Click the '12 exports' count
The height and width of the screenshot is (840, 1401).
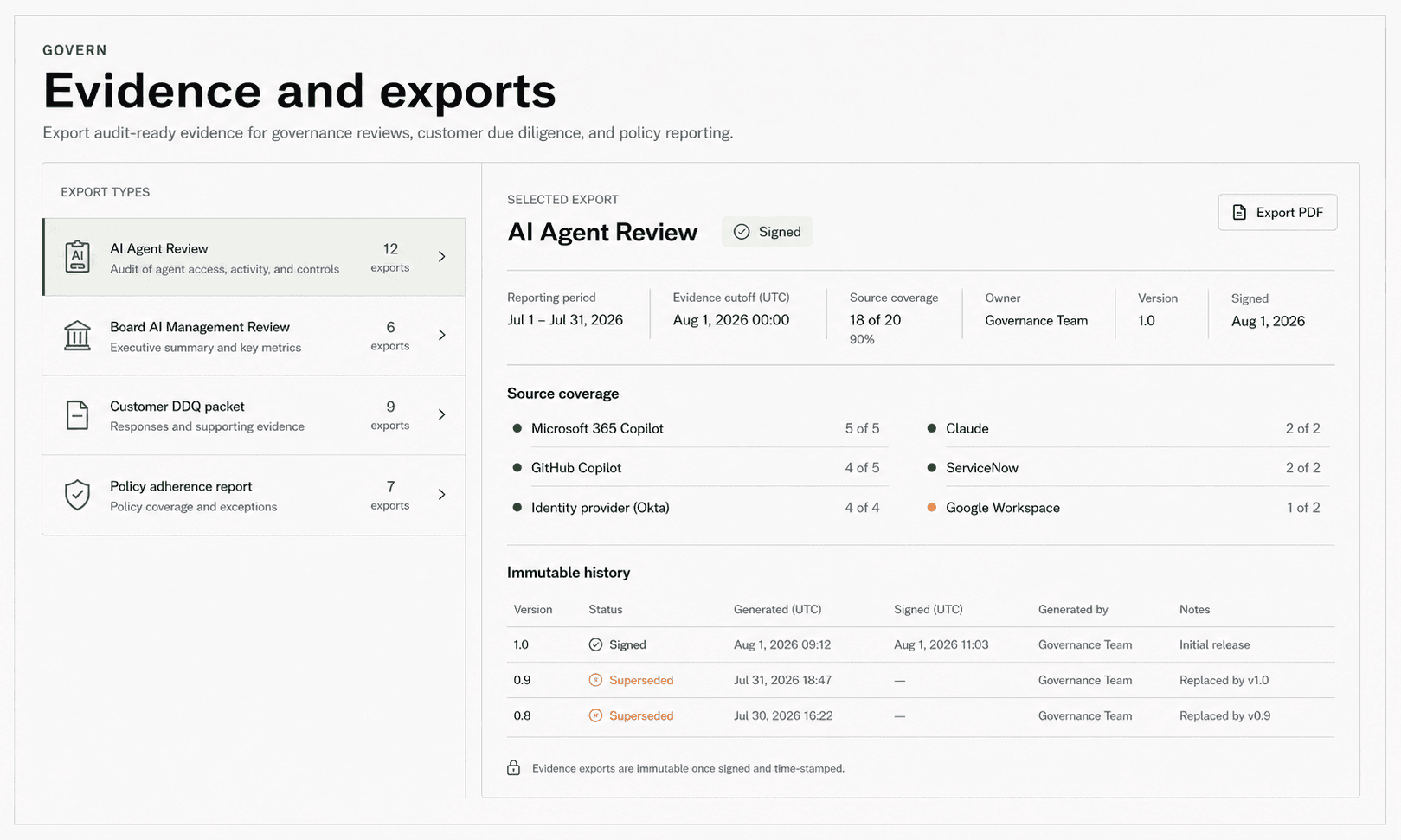coord(390,258)
